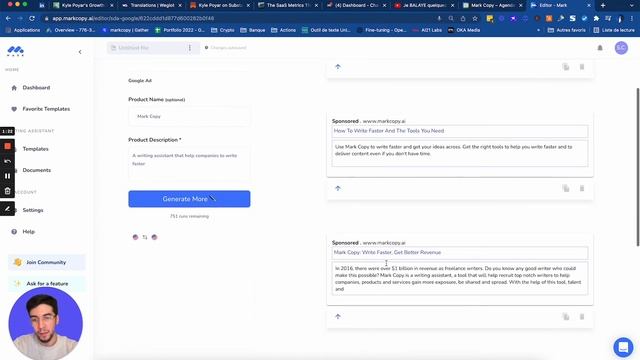Go to Templates in sidebar
Viewport: 640px width, 360px height.
pos(35,149)
